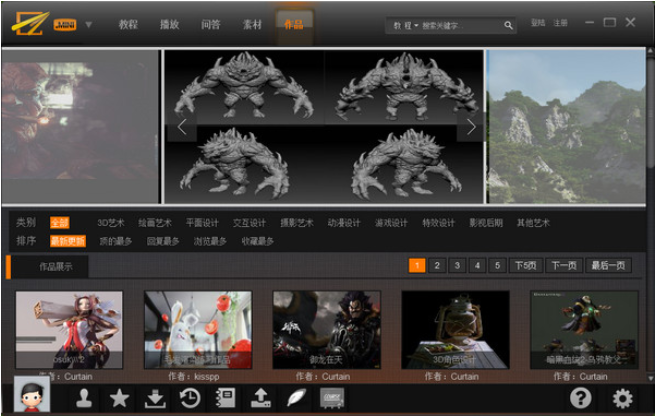Open the 3D角色设计 lantern thumbnail
657x416 pixels.
pyautogui.click(x=455, y=330)
